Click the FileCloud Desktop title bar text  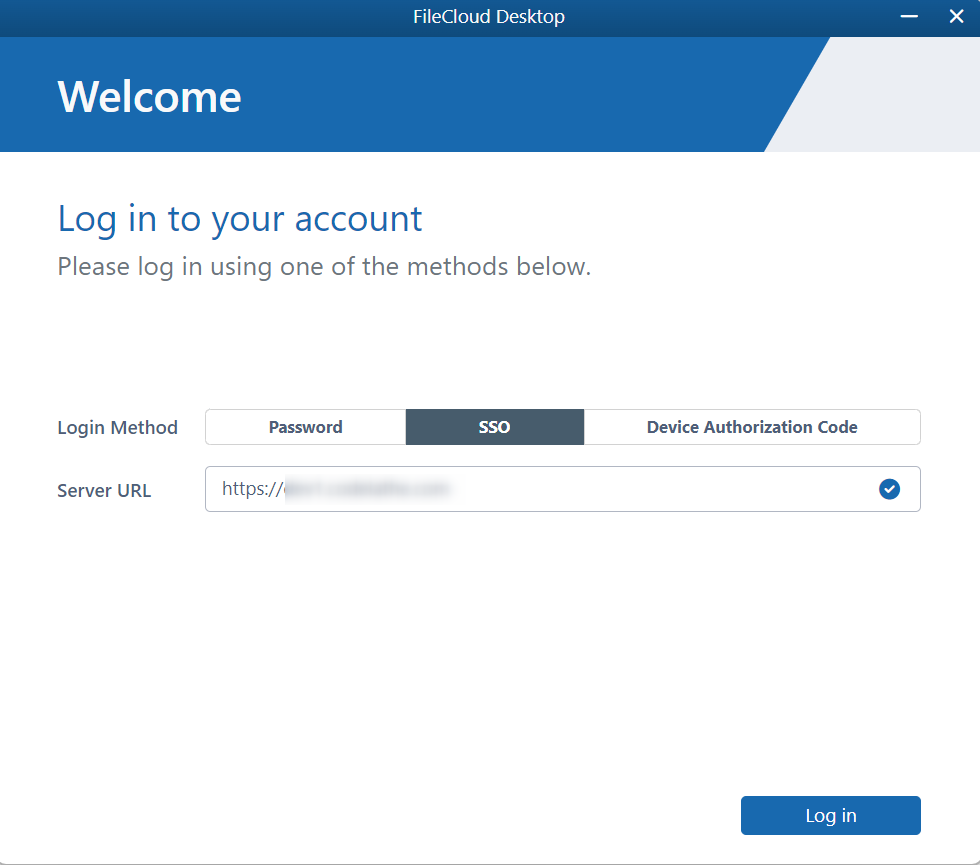489,17
